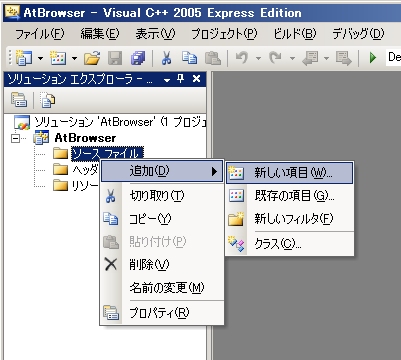Select the ソース ファイル folder
The width and height of the screenshot is (401, 360).
click(107, 154)
